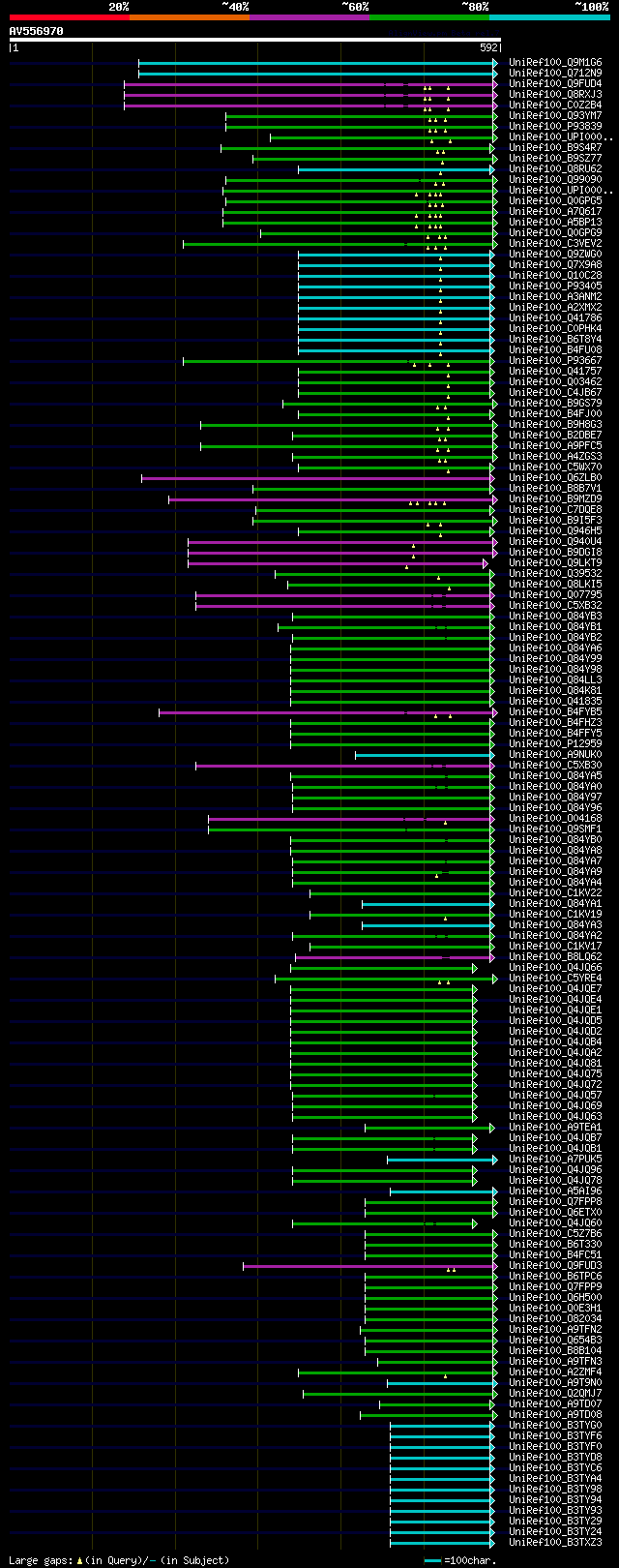Click UniRef100_Q2QMJ7 label
This screenshot has width=619, height=1568.
[x=555, y=1394]
